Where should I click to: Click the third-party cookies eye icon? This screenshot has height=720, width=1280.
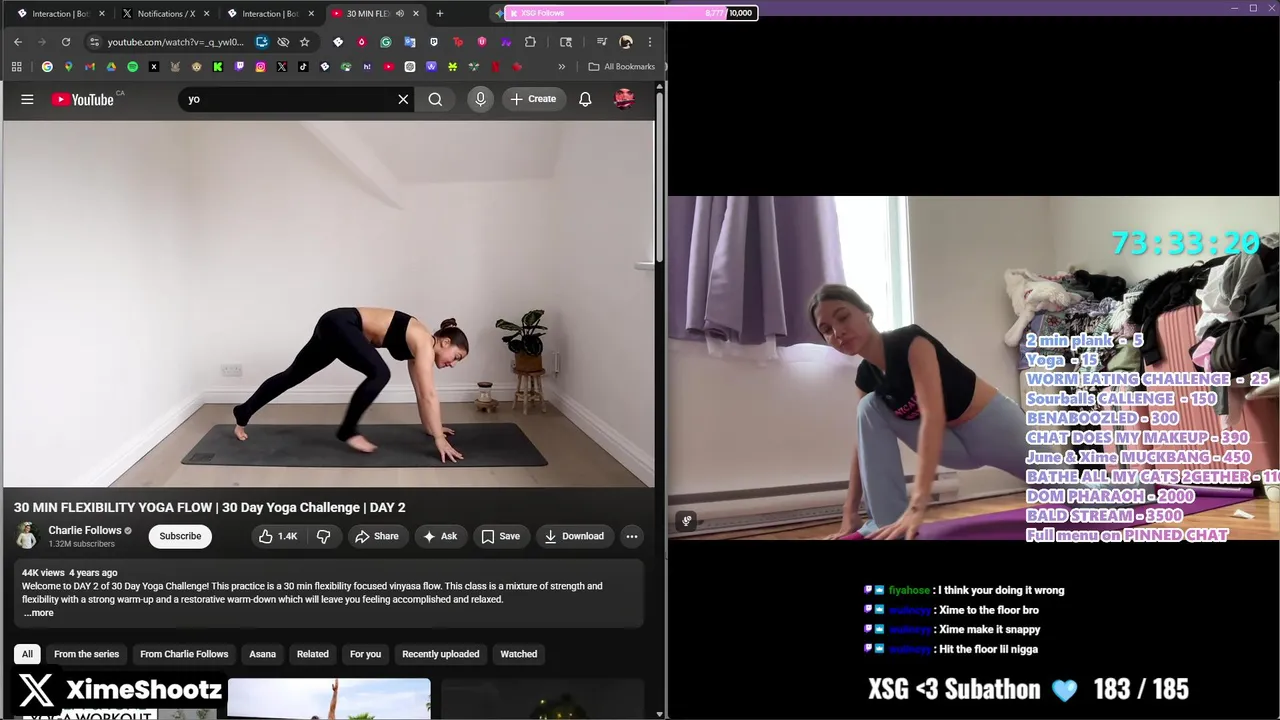(x=283, y=42)
